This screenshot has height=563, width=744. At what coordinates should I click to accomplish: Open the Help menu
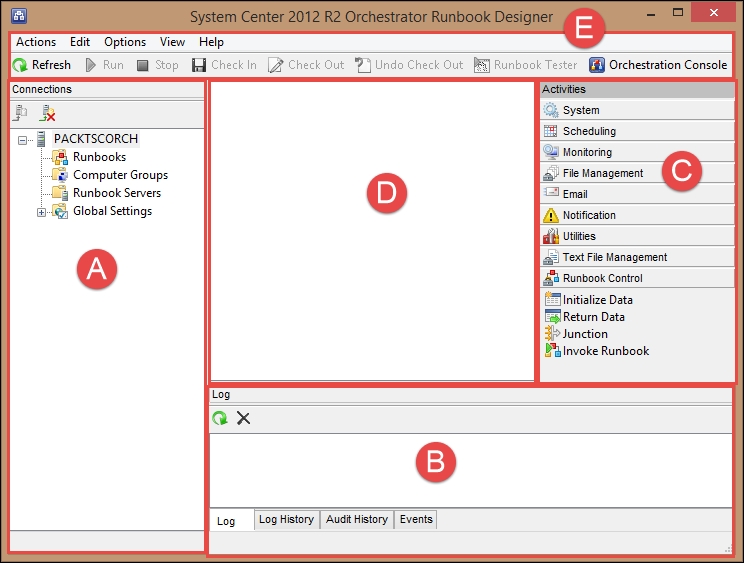(x=211, y=42)
